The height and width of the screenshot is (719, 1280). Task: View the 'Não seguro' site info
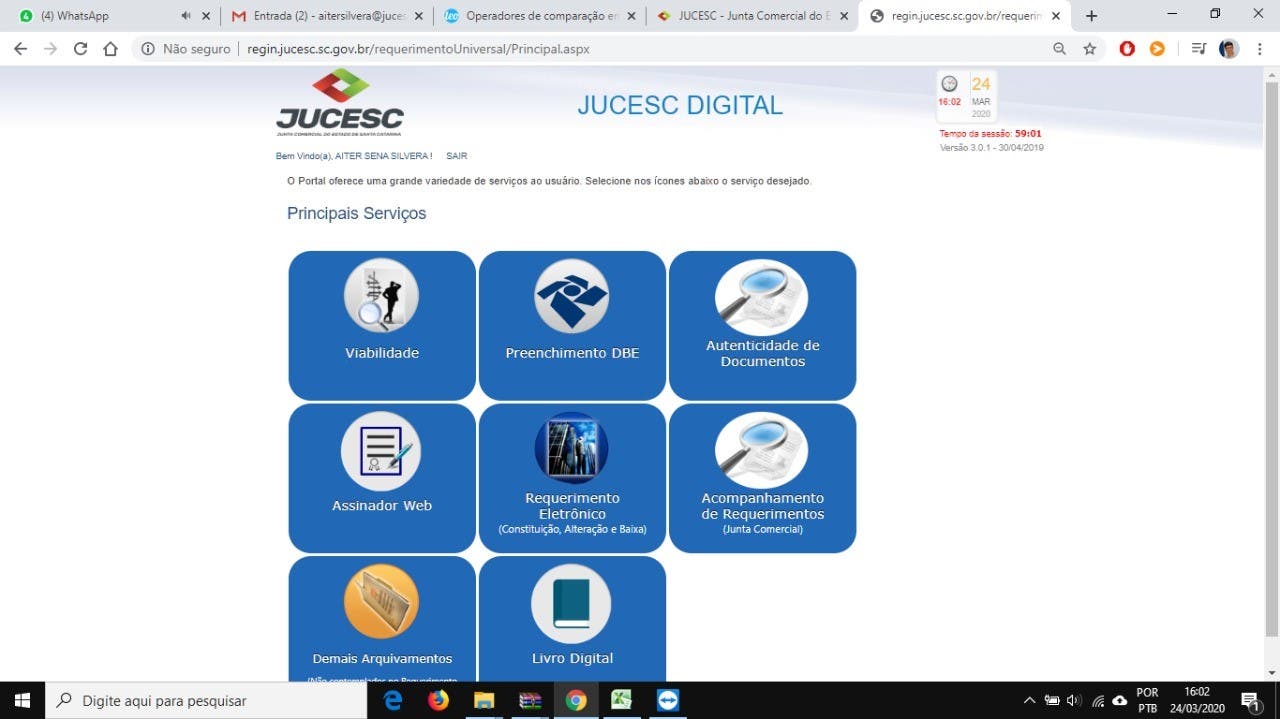coord(187,49)
